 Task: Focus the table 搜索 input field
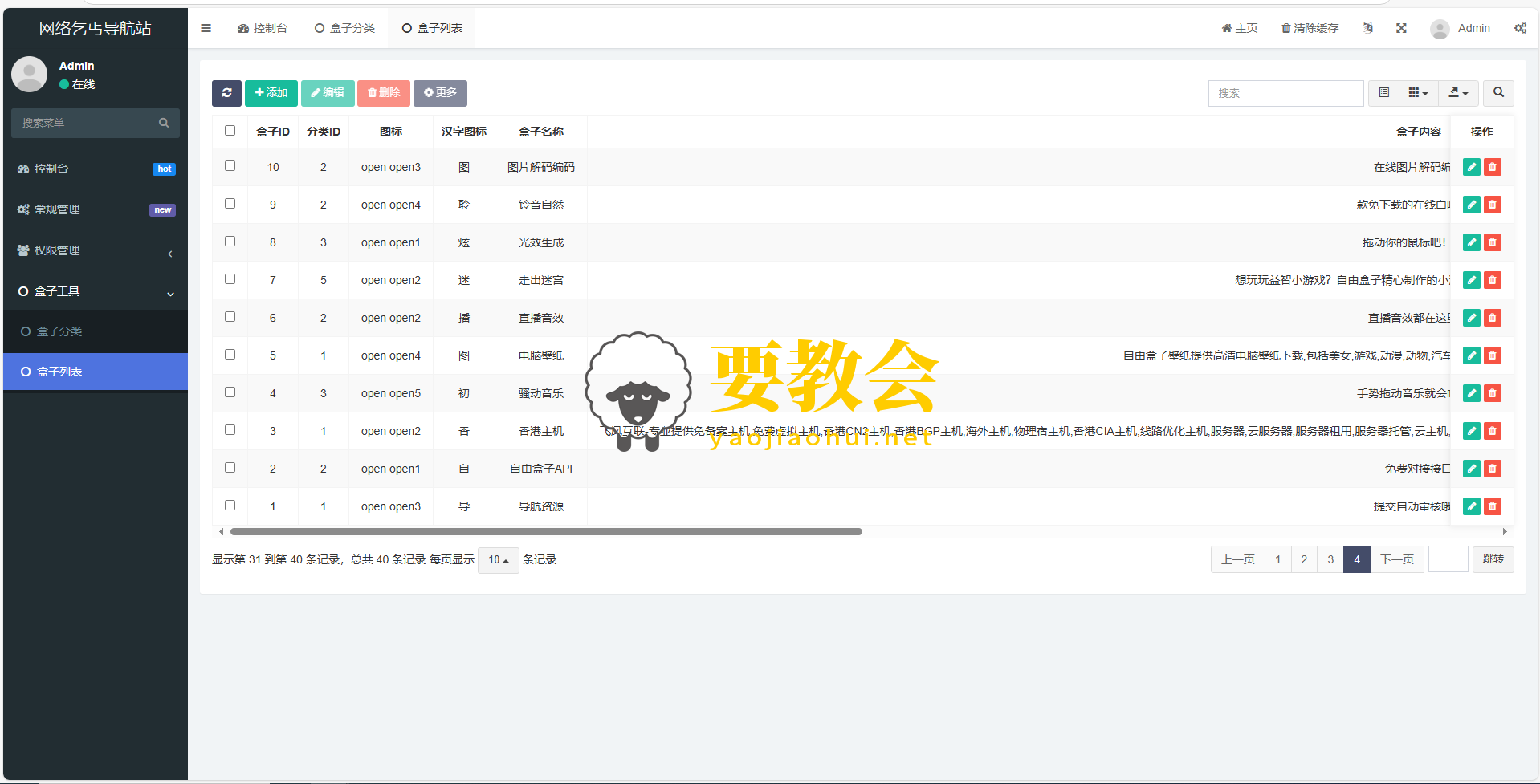1285,93
